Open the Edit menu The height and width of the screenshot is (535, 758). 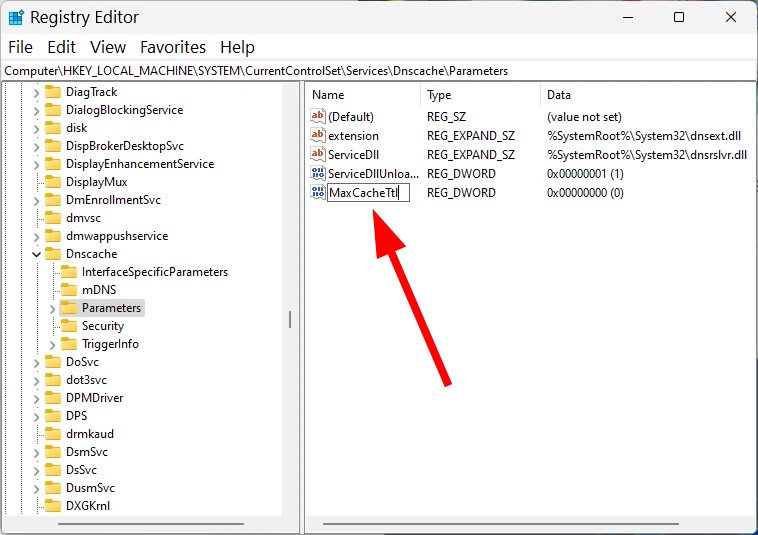[61, 47]
